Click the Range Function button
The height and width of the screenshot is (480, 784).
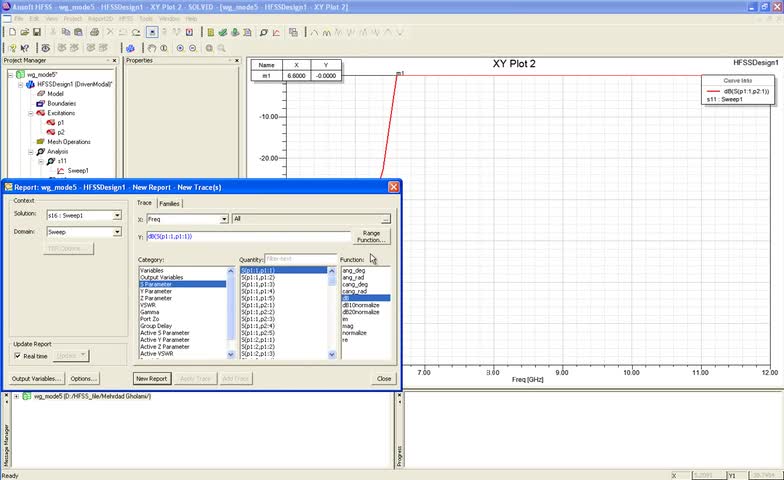click(371, 236)
